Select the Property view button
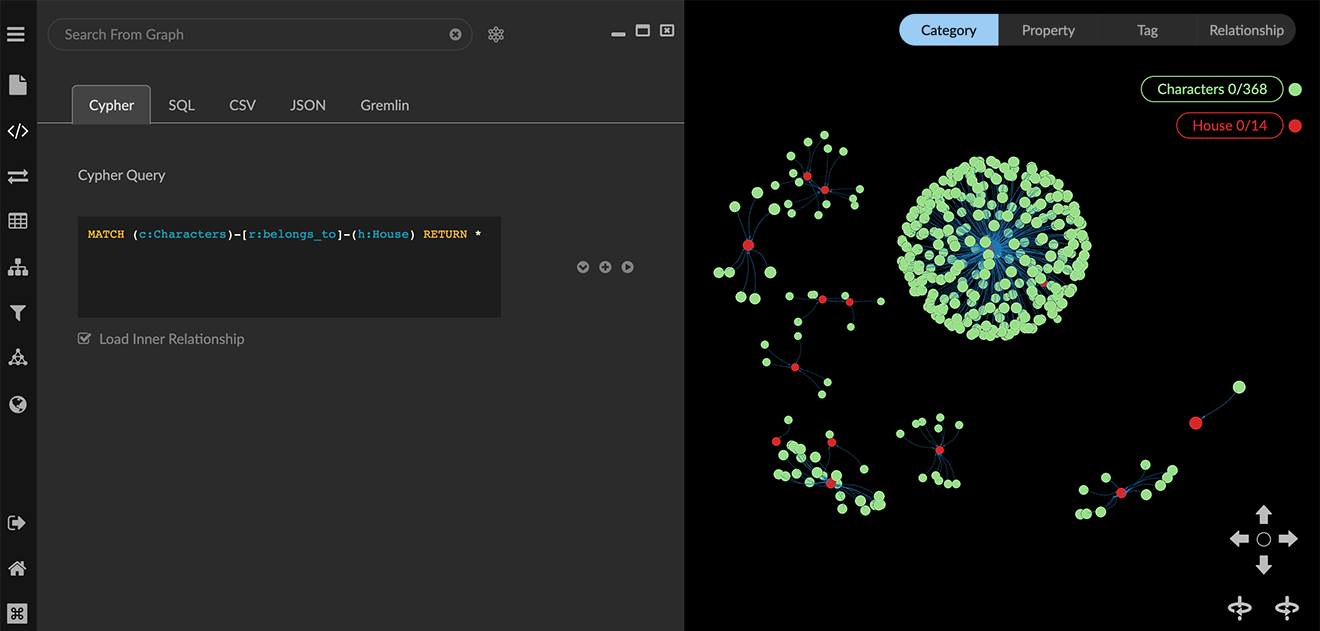Viewport: 1320px width, 631px height. [1048, 30]
